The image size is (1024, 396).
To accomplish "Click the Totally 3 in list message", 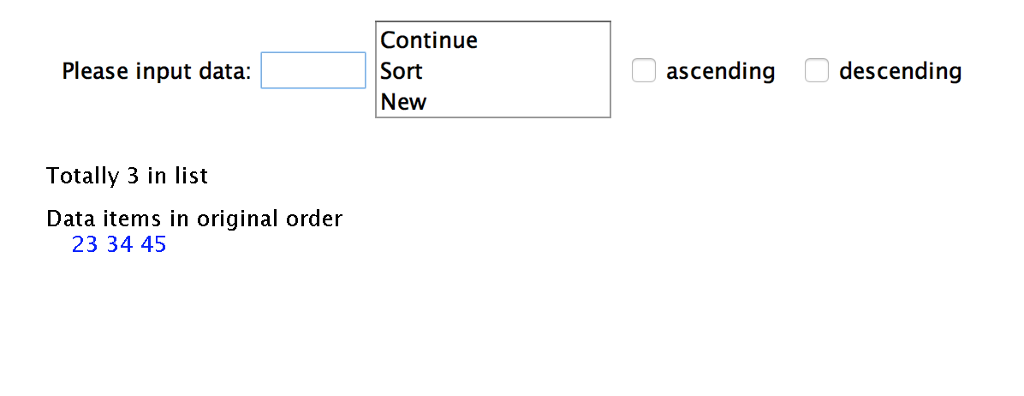I will (127, 175).
